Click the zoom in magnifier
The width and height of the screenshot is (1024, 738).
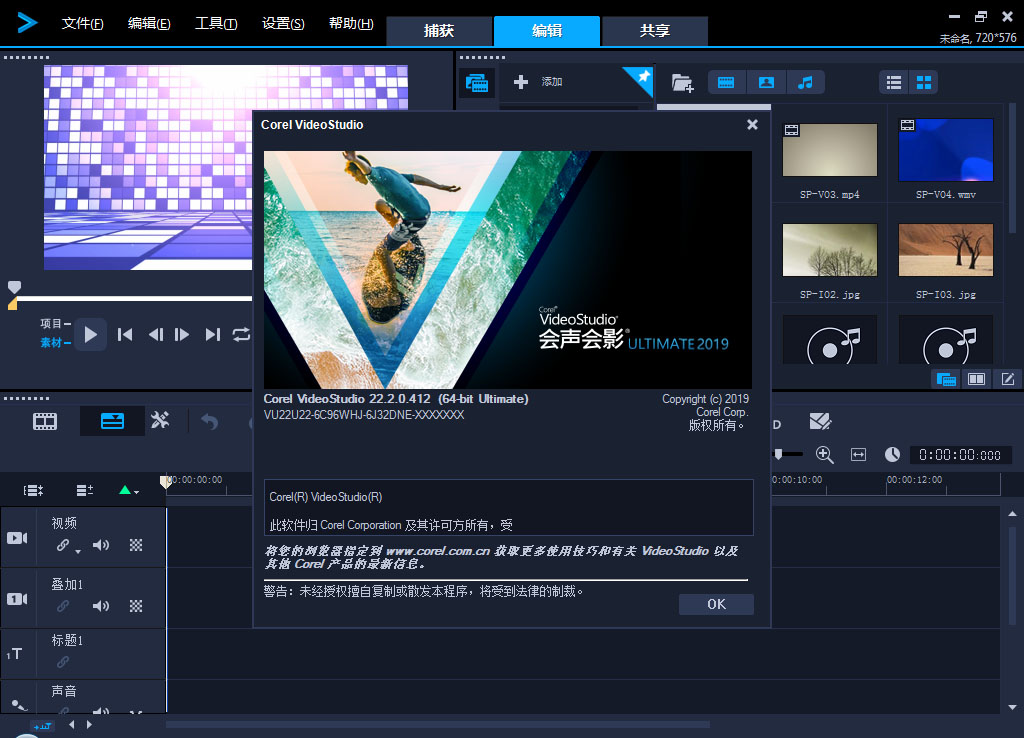coord(825,455)
